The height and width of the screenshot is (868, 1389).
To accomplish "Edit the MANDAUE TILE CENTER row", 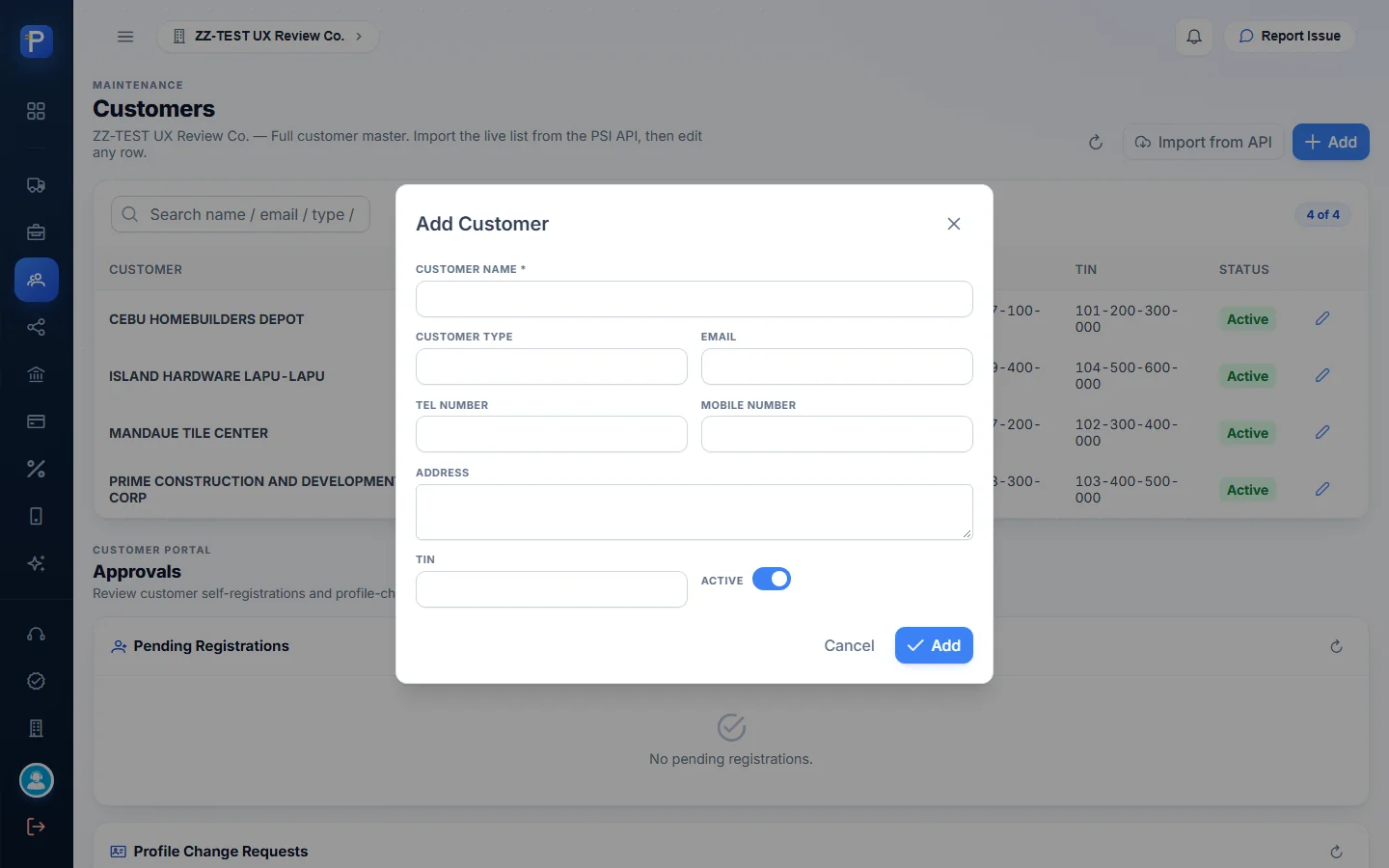I will [1322, 432].
